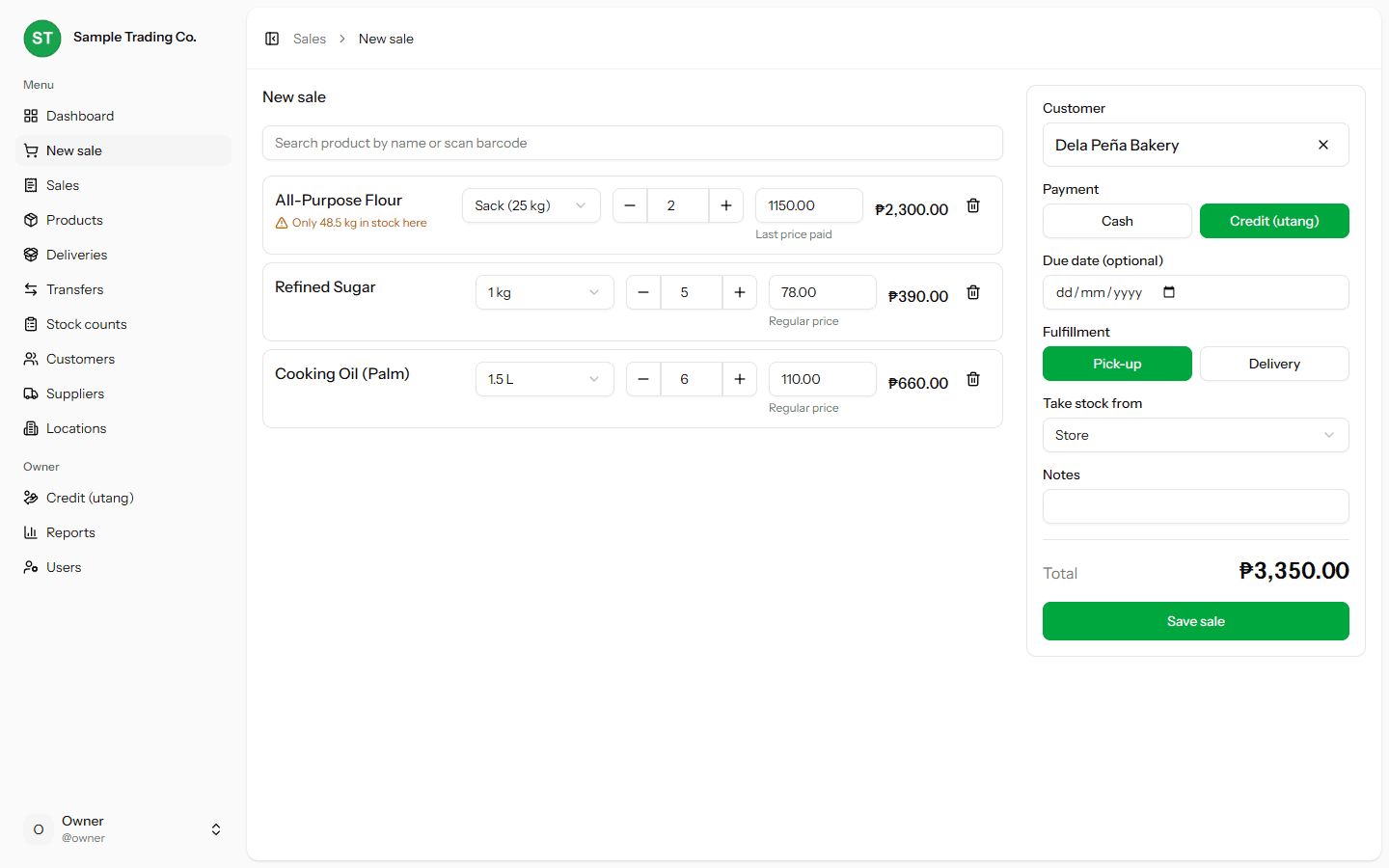Open Suppliers in the sidebar

tap(123, 393)
